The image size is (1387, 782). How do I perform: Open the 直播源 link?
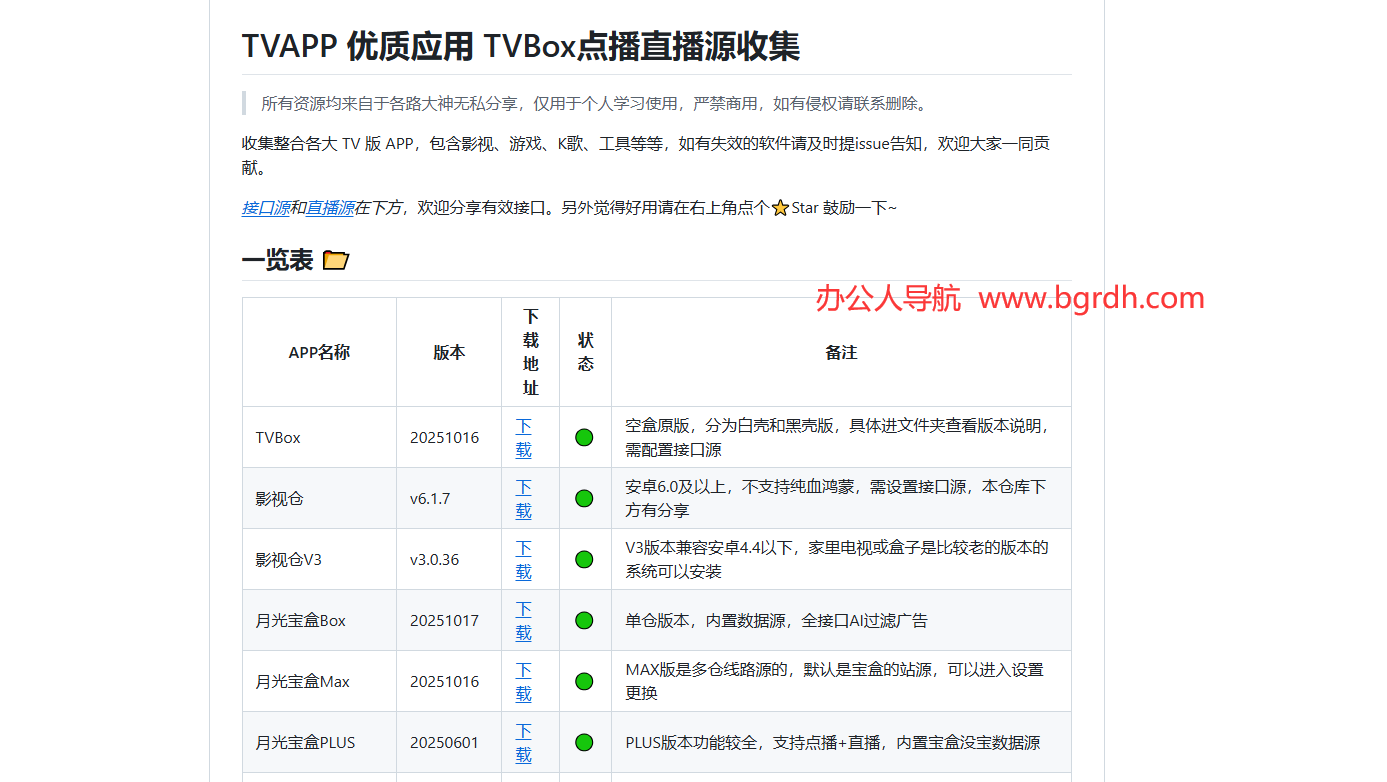330,207
